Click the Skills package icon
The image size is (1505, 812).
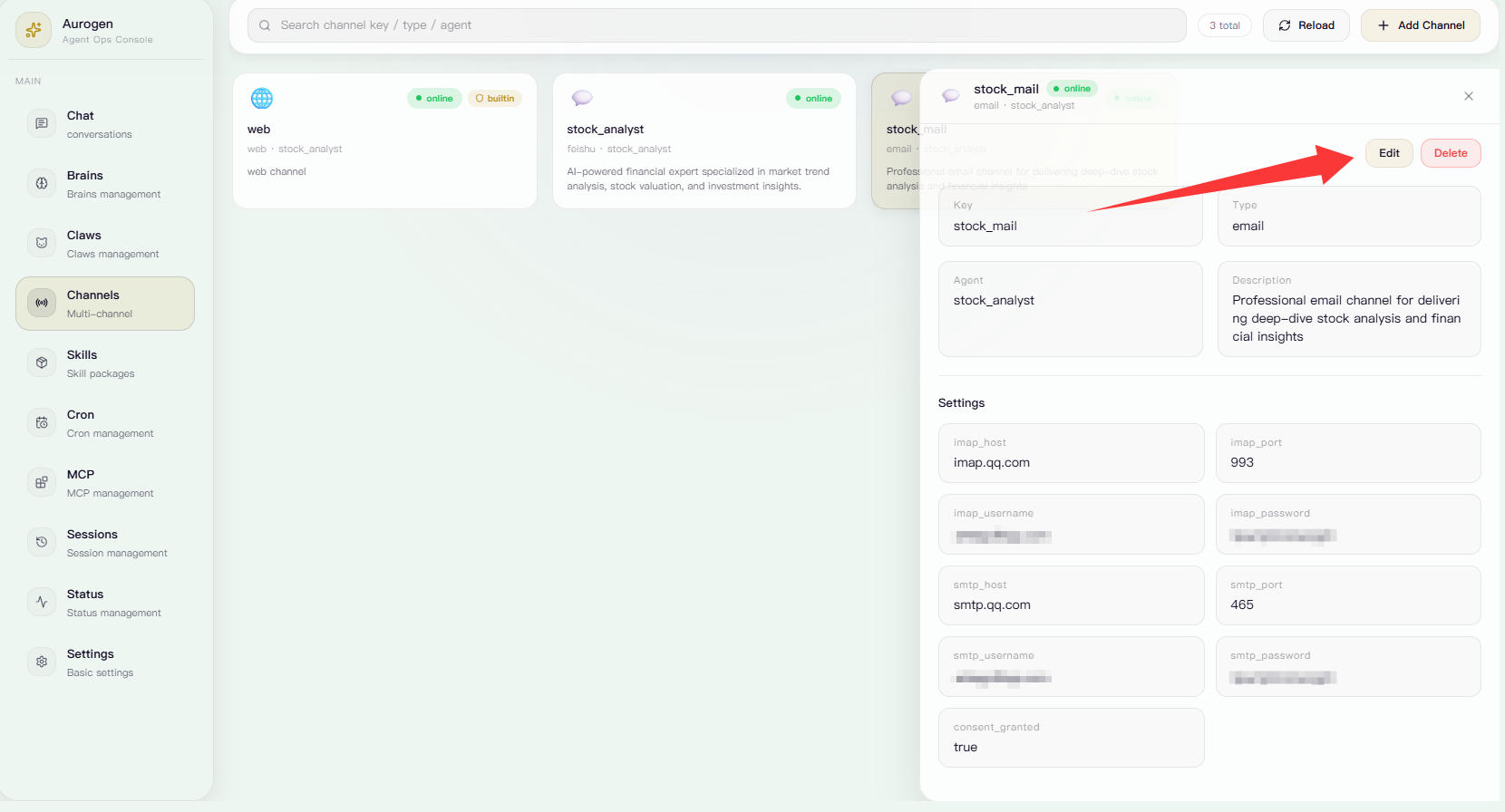tap(42, 362)
